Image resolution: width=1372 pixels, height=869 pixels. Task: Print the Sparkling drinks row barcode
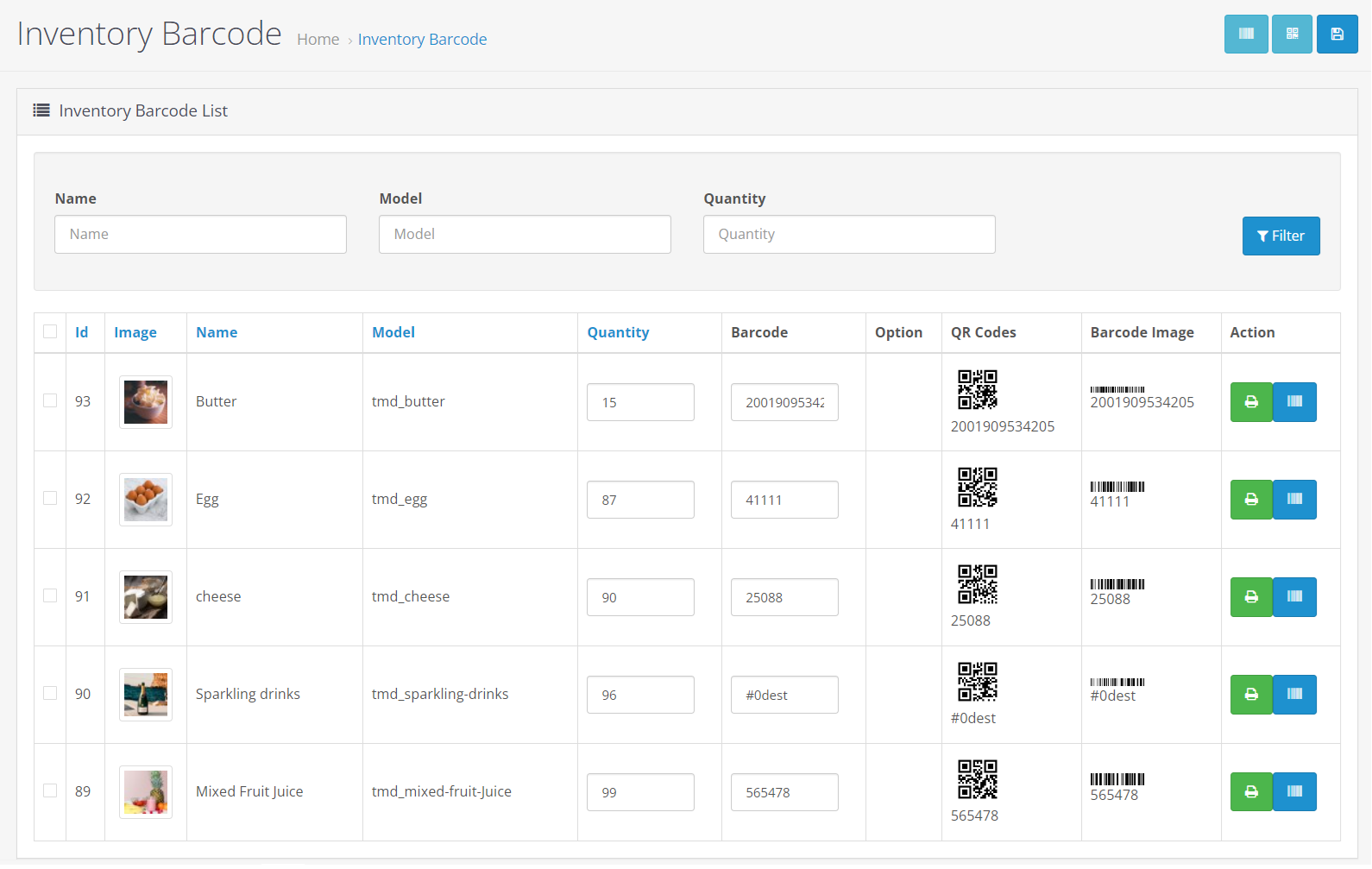pyautogui.click(x=1251, y=695)
